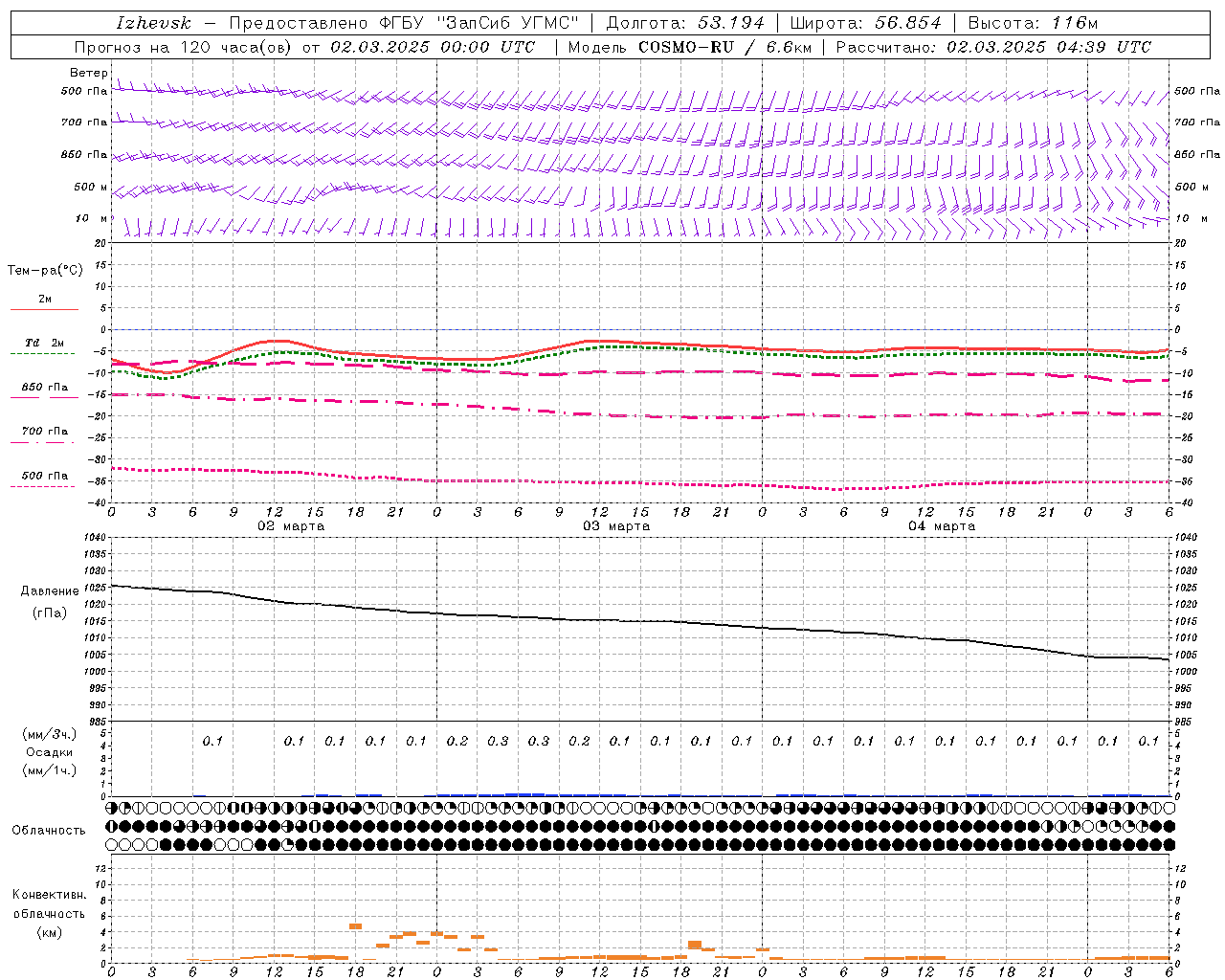Select the "(мм/3ч.)" precipitation unit label
The image size is (1225, 980).
click(50, 733)
